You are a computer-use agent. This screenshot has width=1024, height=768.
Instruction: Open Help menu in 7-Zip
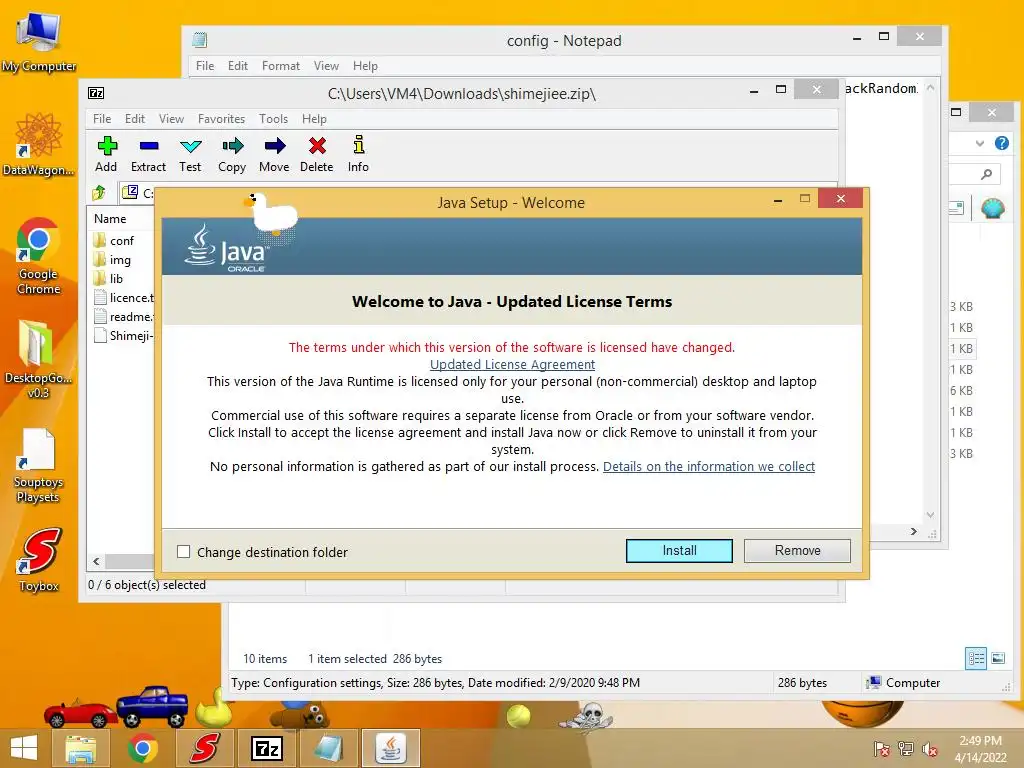point(314,119)
